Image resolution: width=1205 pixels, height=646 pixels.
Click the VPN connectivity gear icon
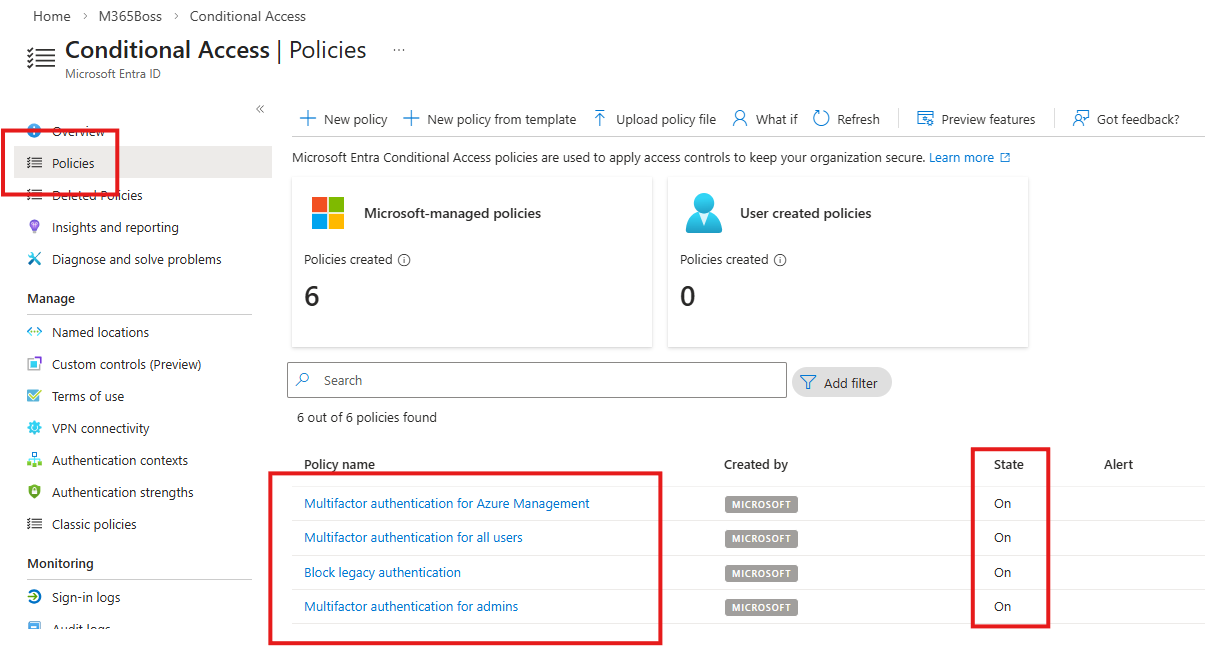pyautogui.click(x=34, y=428)
